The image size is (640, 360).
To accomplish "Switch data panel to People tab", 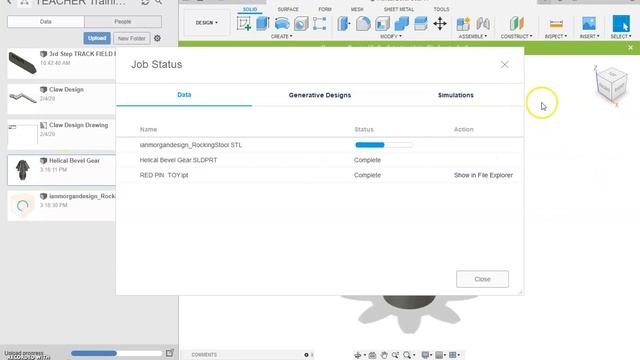I will pos(123,22).
